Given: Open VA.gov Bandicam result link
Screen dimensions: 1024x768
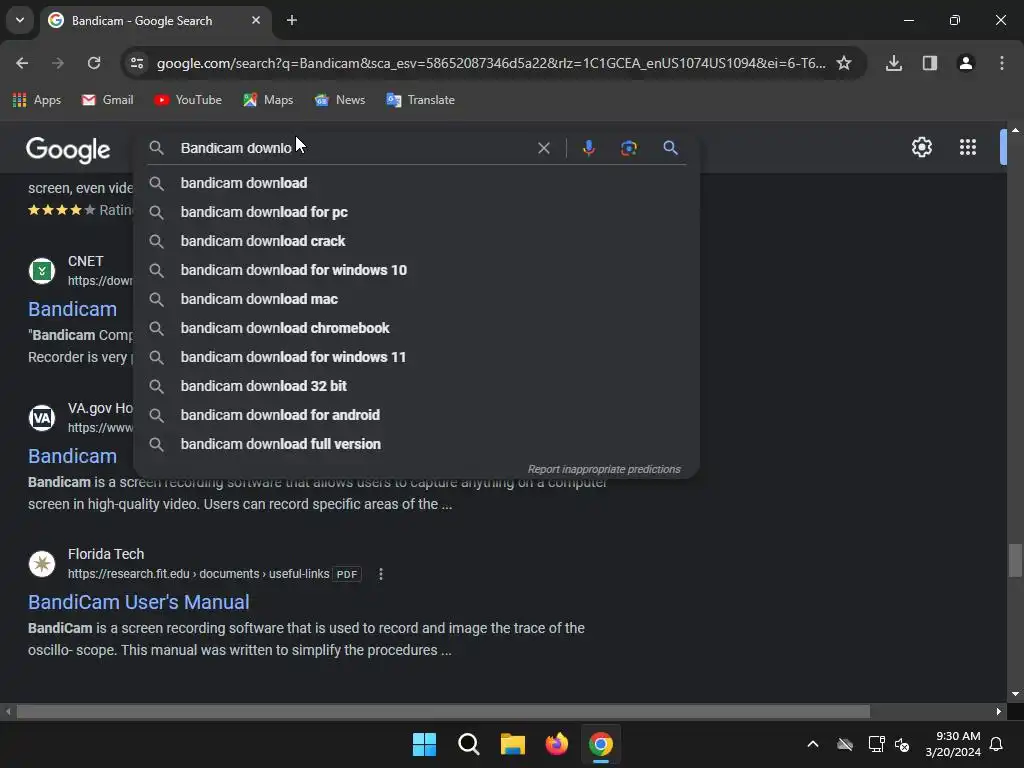Looking at the screenshot, I should (x=72, y=456).
